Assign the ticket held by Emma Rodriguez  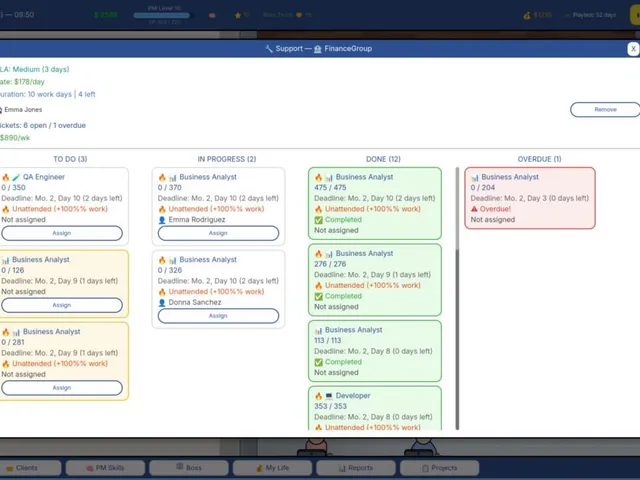(x=218, y=233)
